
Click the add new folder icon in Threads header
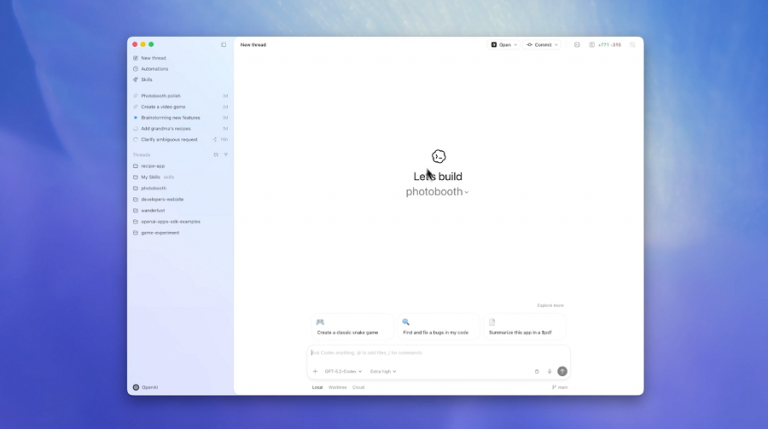pyautogui.click(x=216, y=155)
